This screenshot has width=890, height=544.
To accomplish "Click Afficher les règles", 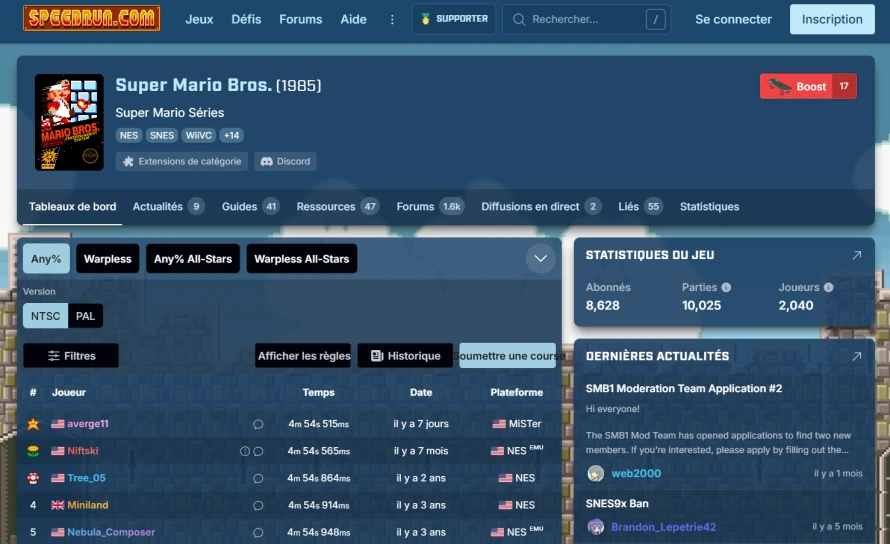I will 303,356.
